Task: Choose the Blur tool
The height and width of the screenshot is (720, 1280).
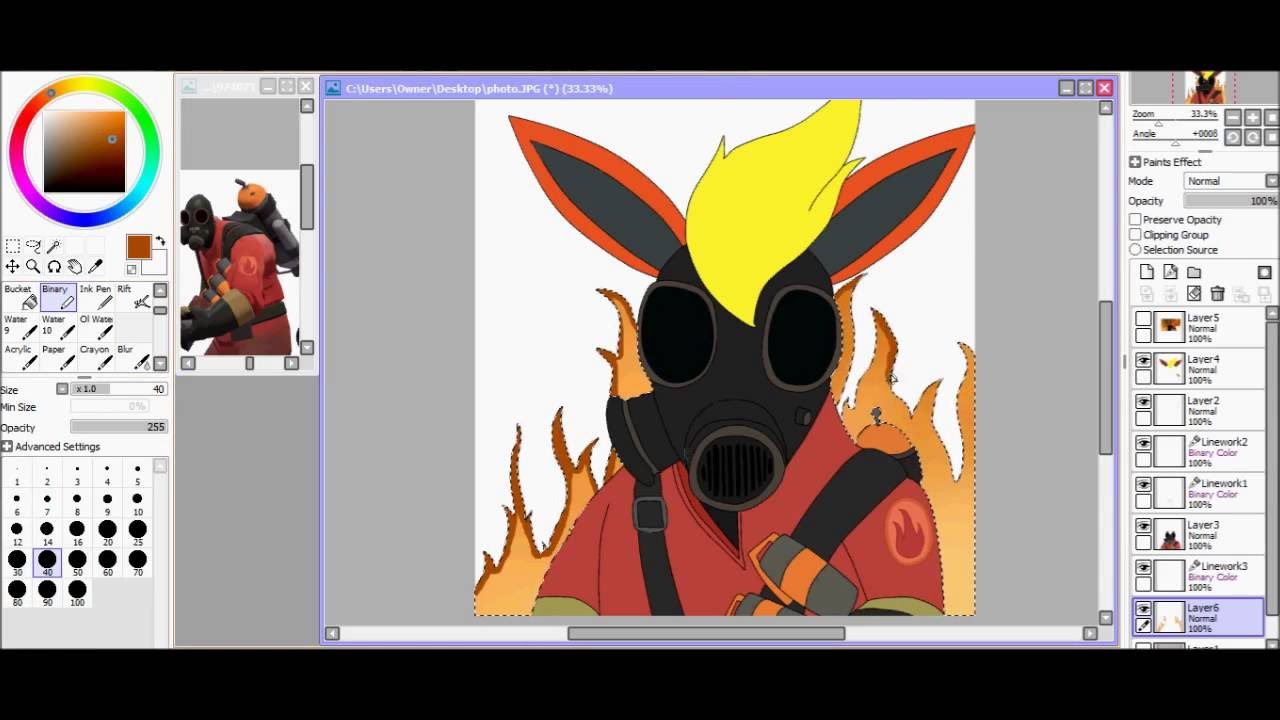Action: pyautogui.click(x=134, y=357)
